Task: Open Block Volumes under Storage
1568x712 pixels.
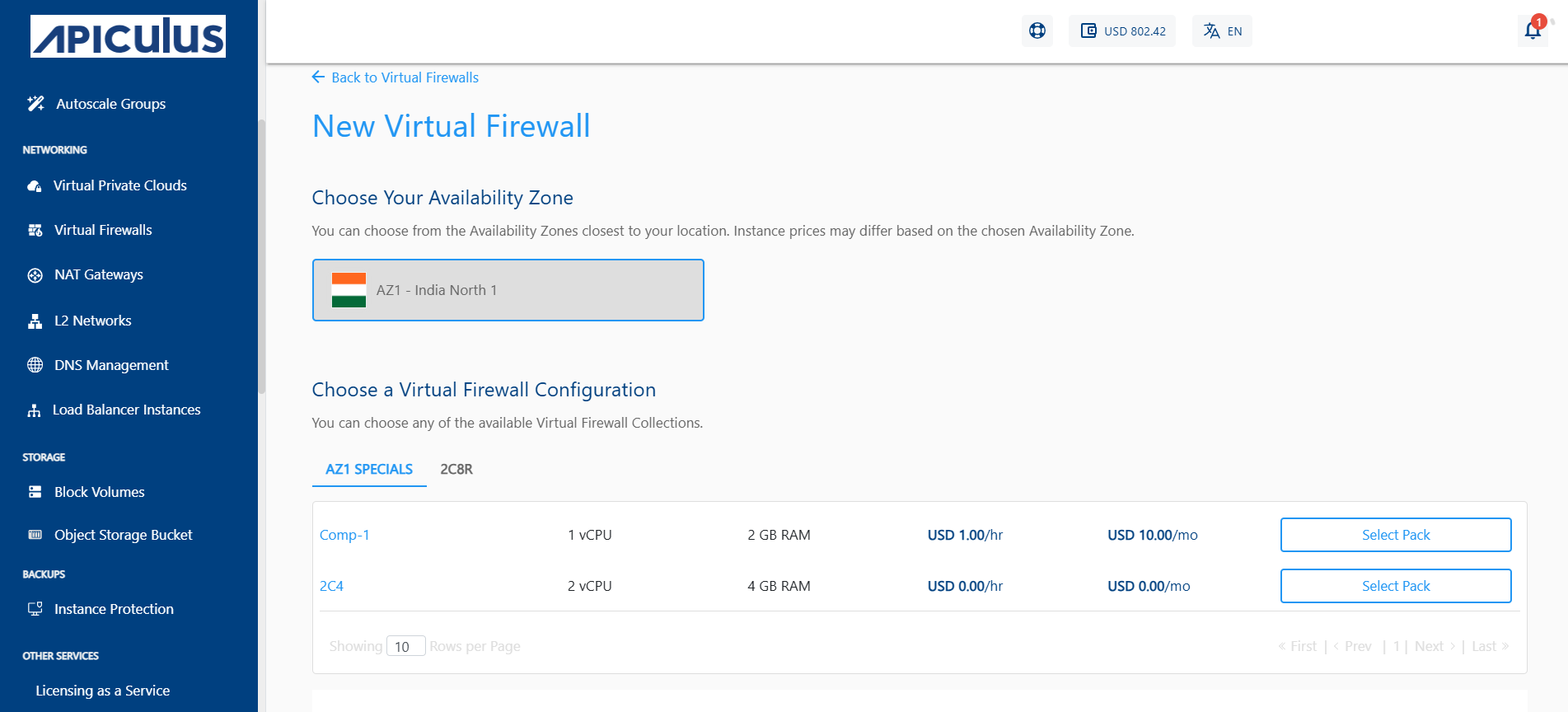Action: click(98, 492)
